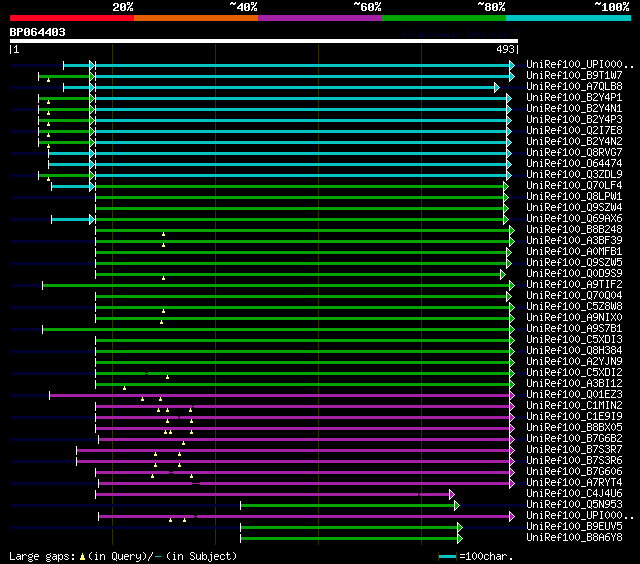The height and width of the screenshot is (564, 640).
Task: Click the purple alignment bar of UniRef100_C4J4U6
Action: tap(275, 495)
